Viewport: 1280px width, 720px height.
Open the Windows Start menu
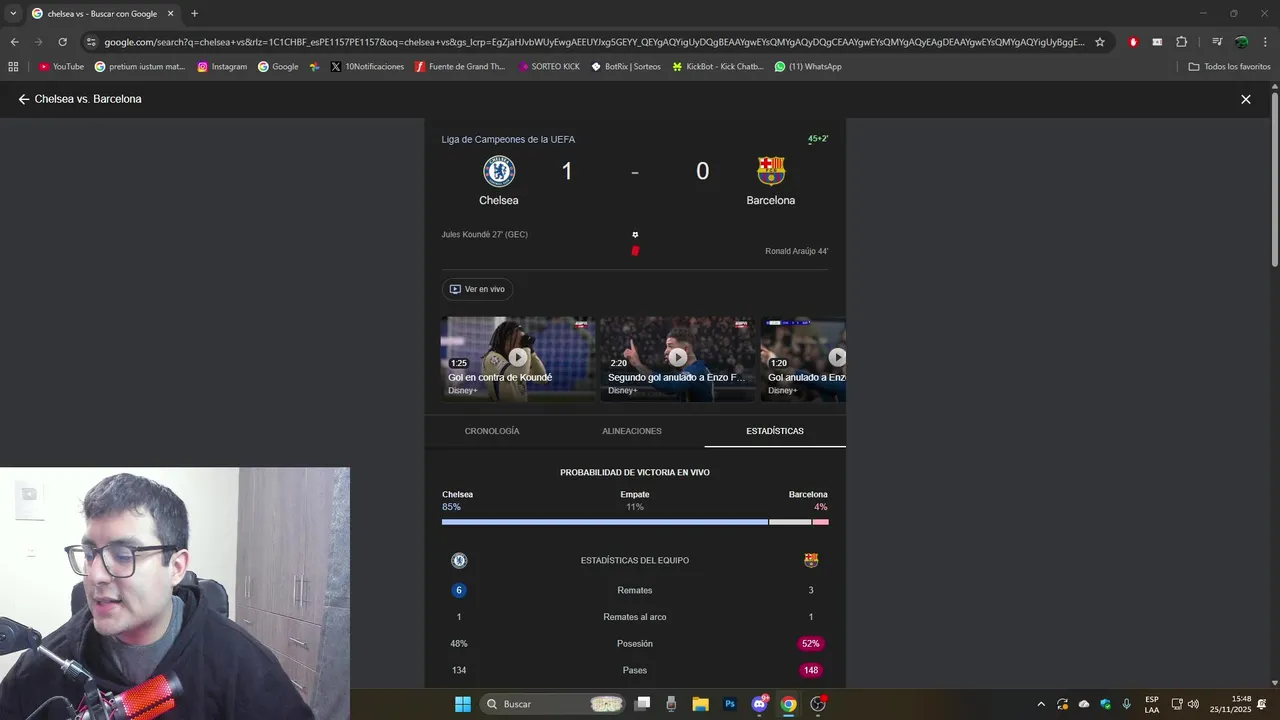point(463,704)
